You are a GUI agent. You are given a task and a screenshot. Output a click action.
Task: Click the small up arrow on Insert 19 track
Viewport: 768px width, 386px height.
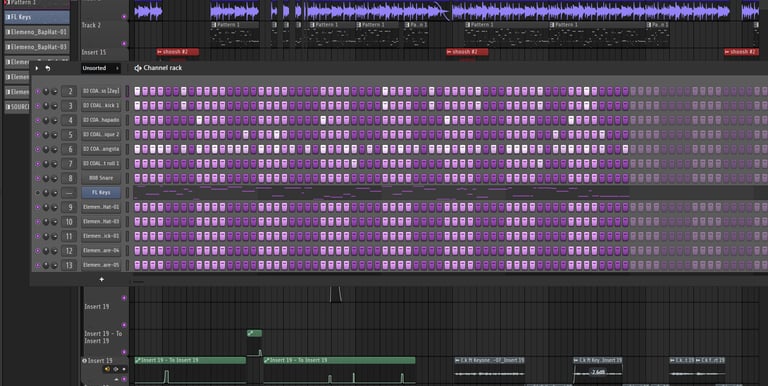point(117,379)
